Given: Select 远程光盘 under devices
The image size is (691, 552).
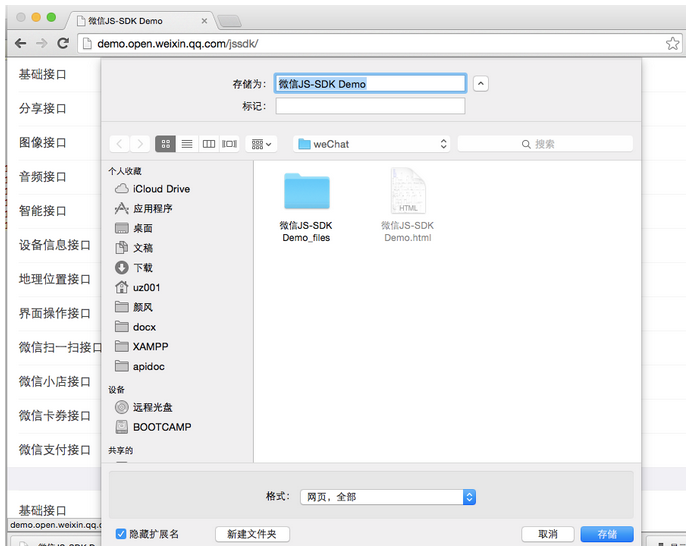Looking at the screenshot, I should (x=144, y=407).
